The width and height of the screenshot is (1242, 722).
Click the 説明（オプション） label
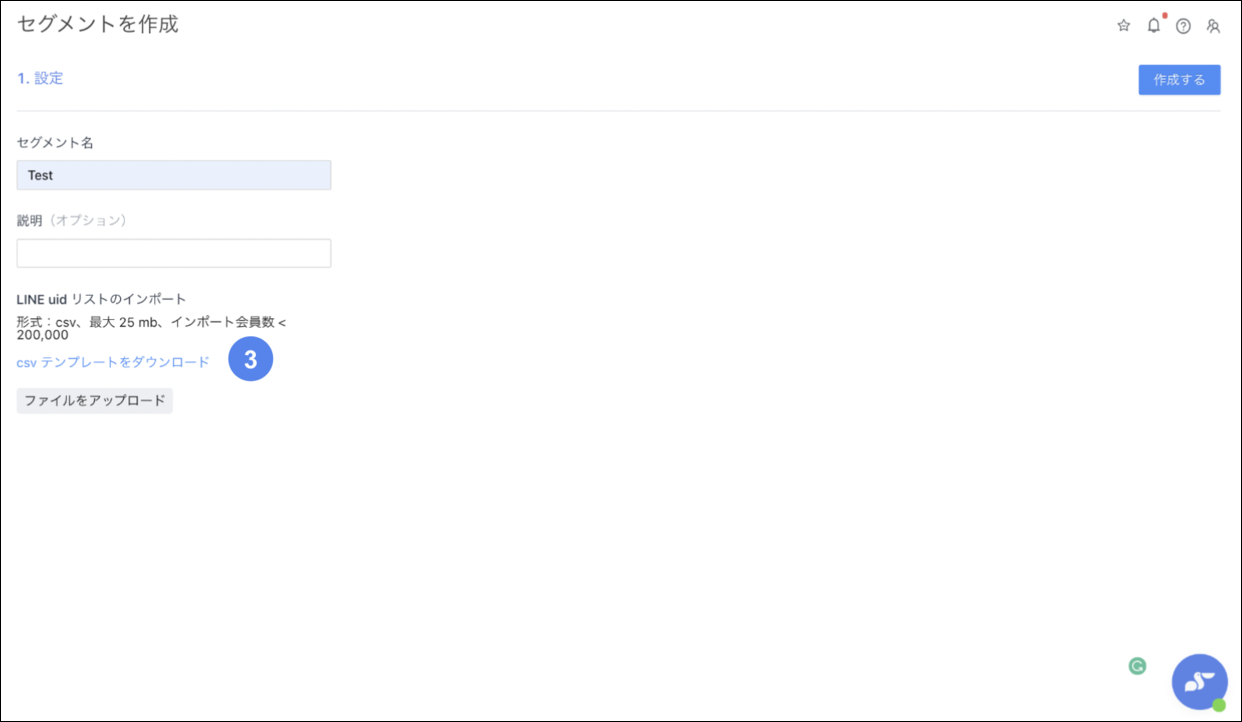(x=72, y=220)
